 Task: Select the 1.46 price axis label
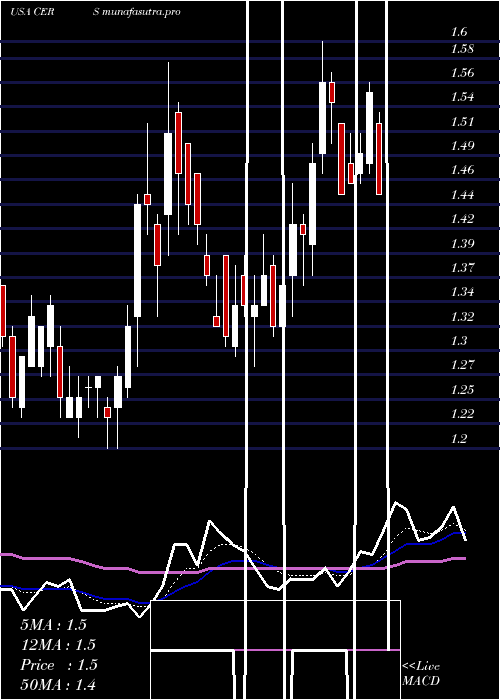coord(463,170)
